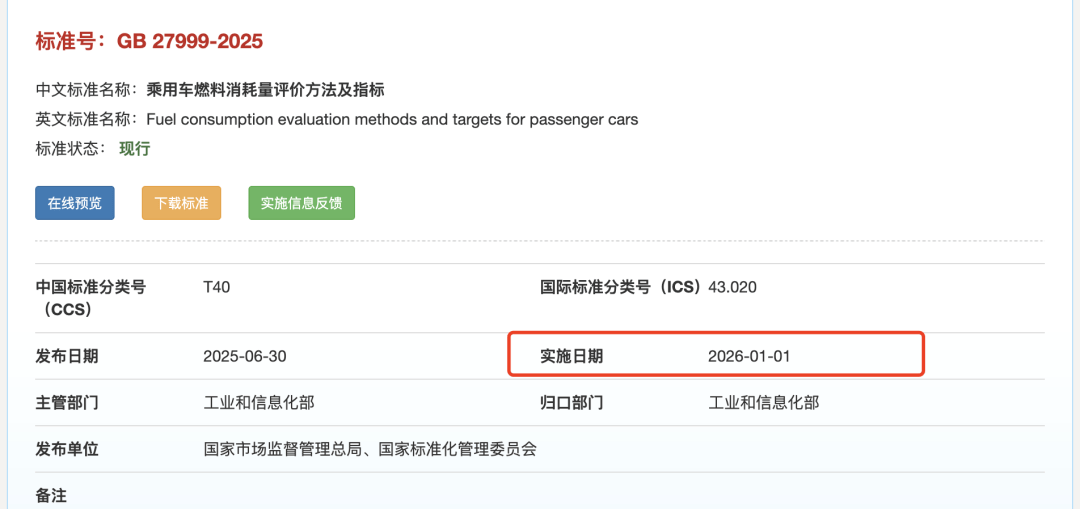Select the 43.020 ICS value
Viewport: 1080px width, 509px height.
[732, 288]
